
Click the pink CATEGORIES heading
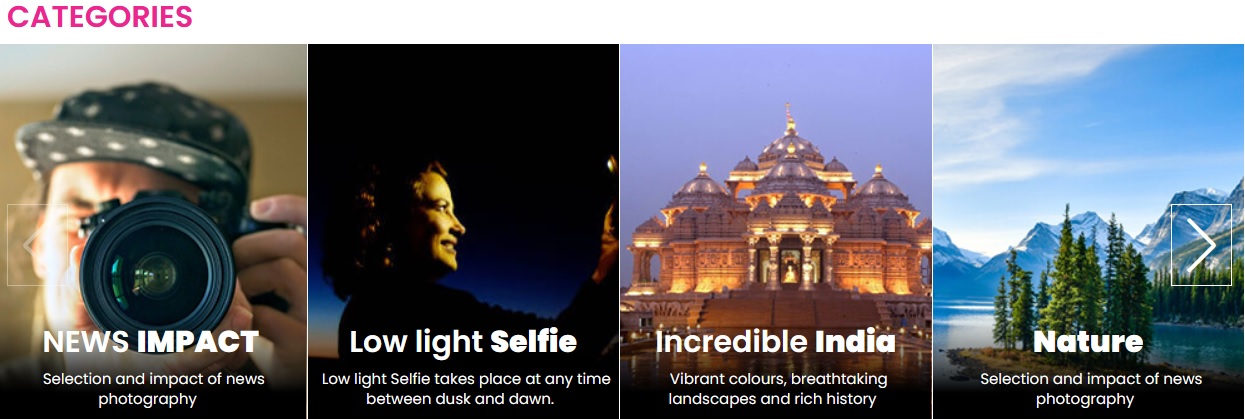[x=99, y=17]
